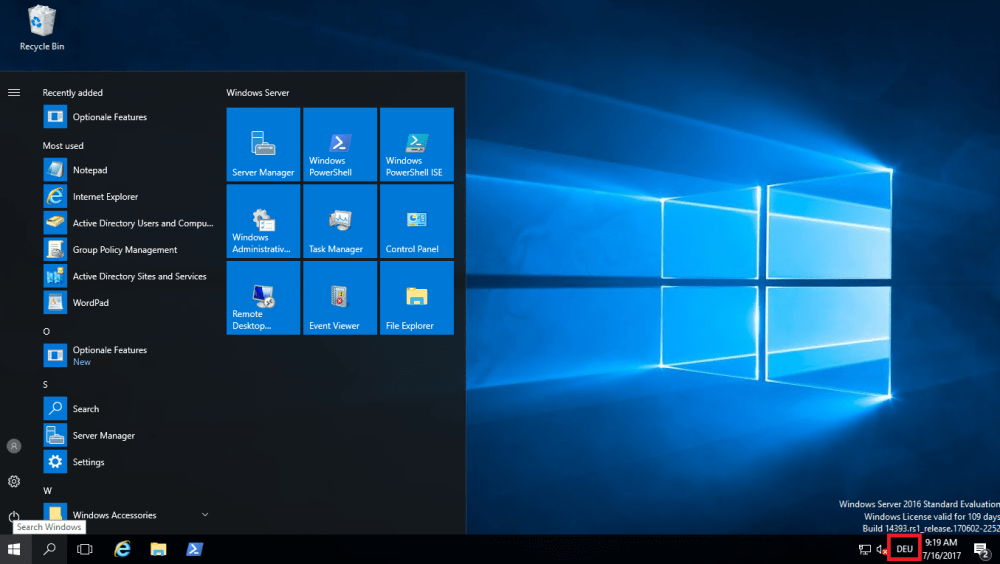
Task: Launch the Event Viewer tile
Action: (340, 298)
